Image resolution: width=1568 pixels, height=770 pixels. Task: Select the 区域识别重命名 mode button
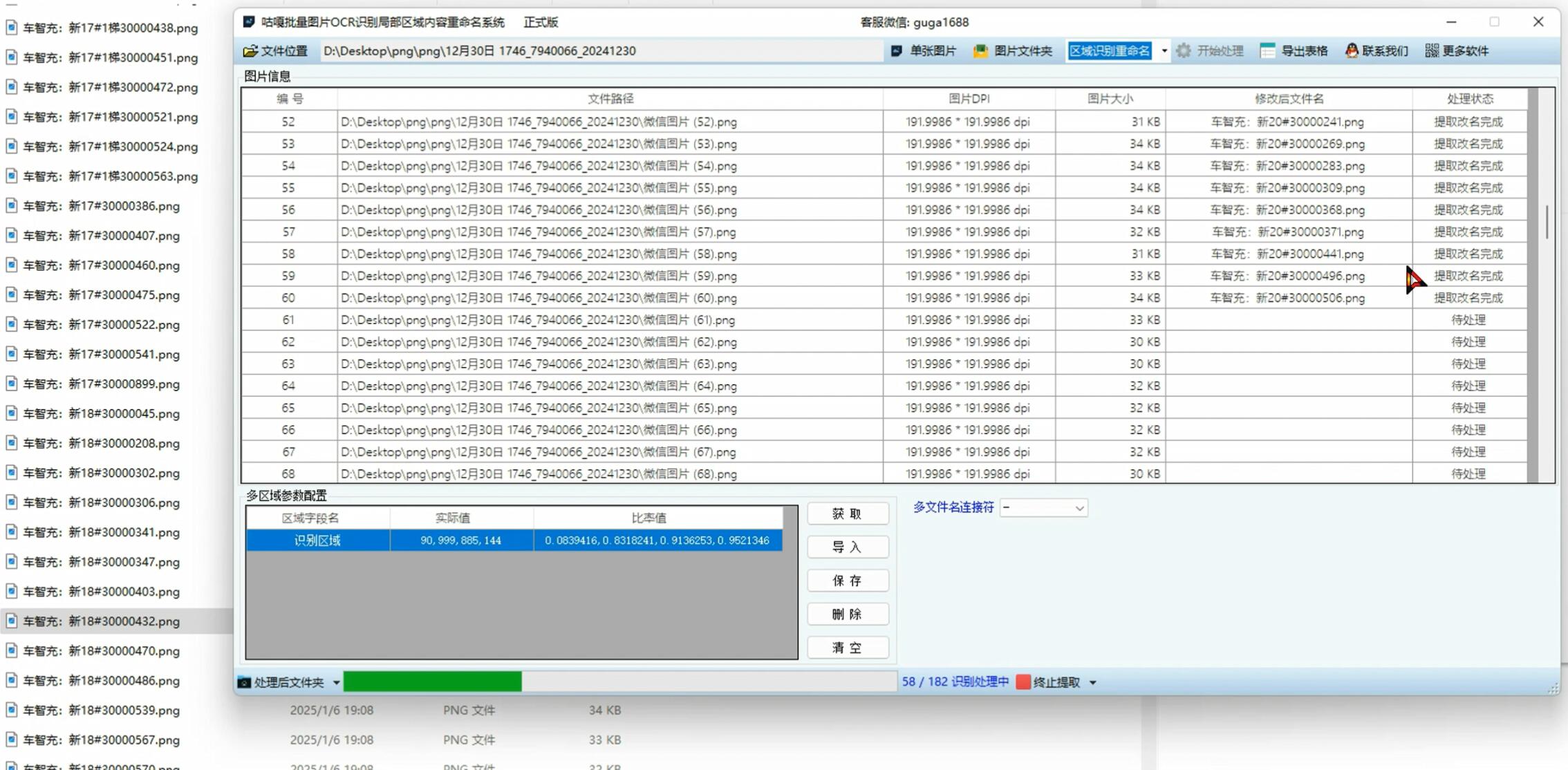pyautogui.click(x=1110, y=51)
